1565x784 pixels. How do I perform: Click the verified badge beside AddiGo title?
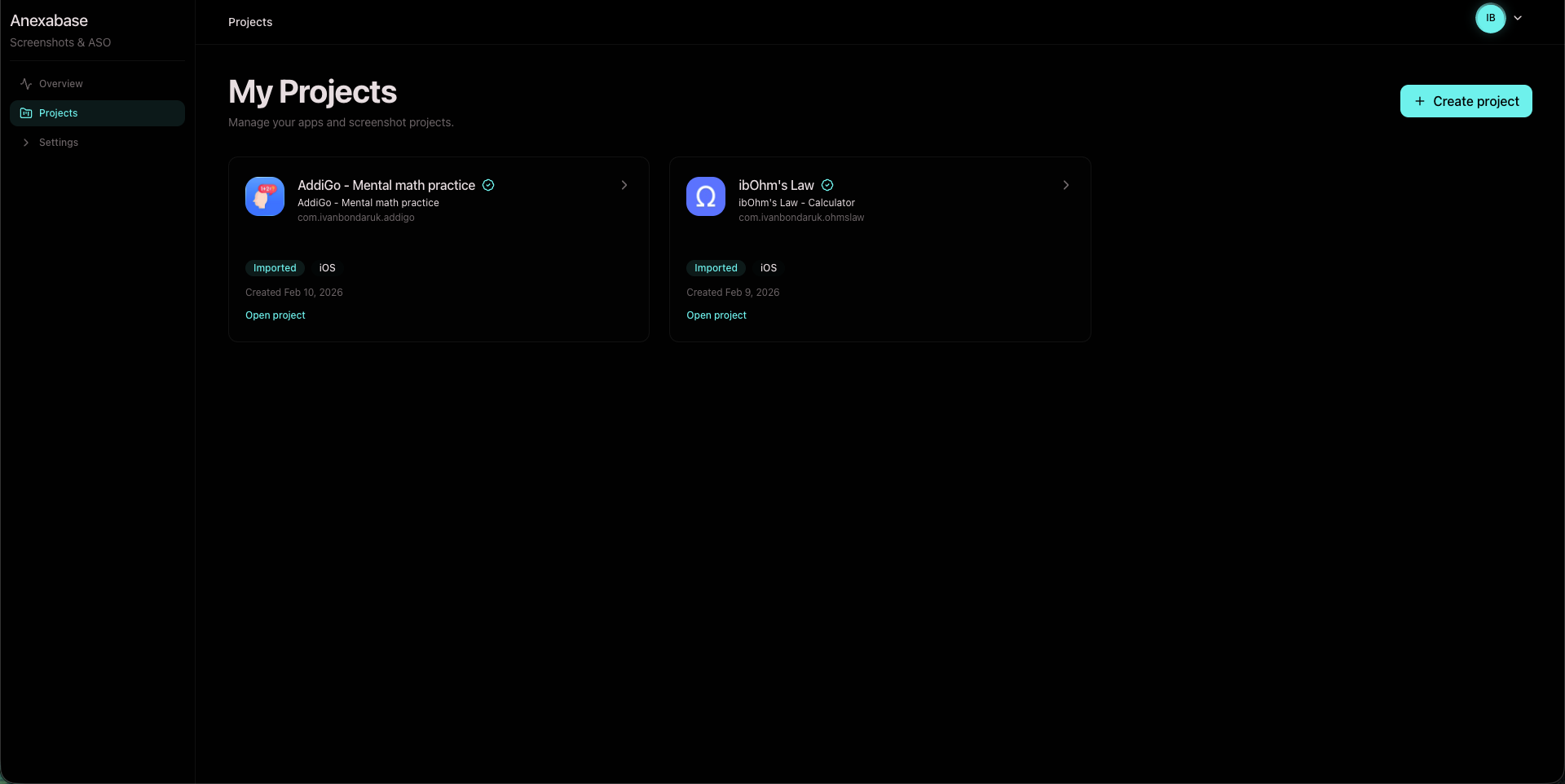click(x=487, y=185)
